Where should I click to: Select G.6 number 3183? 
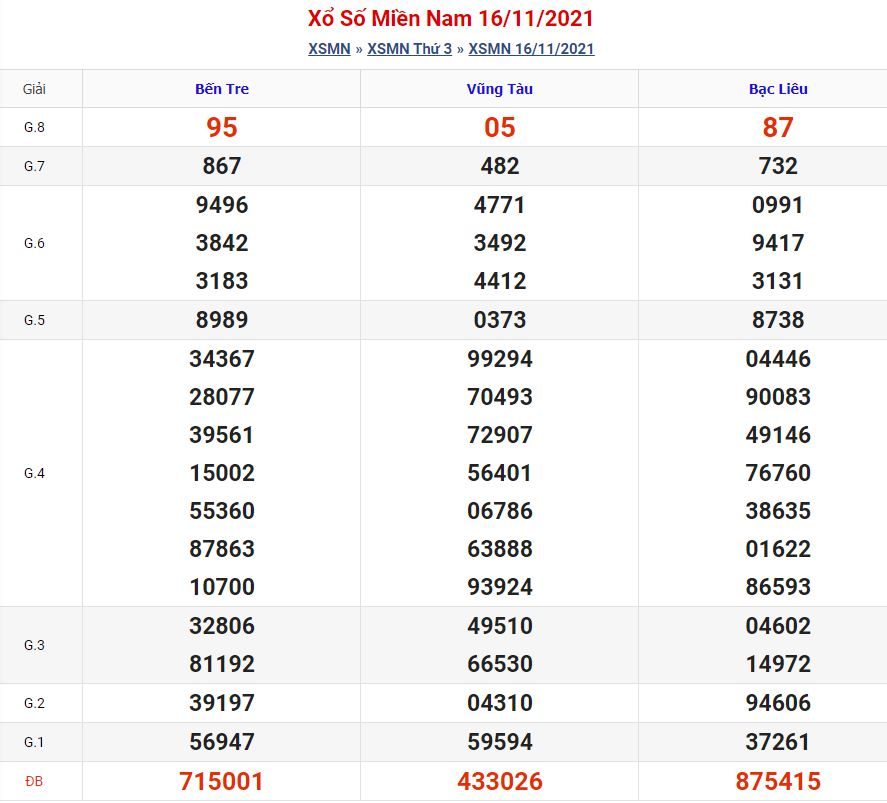(222, 281)
